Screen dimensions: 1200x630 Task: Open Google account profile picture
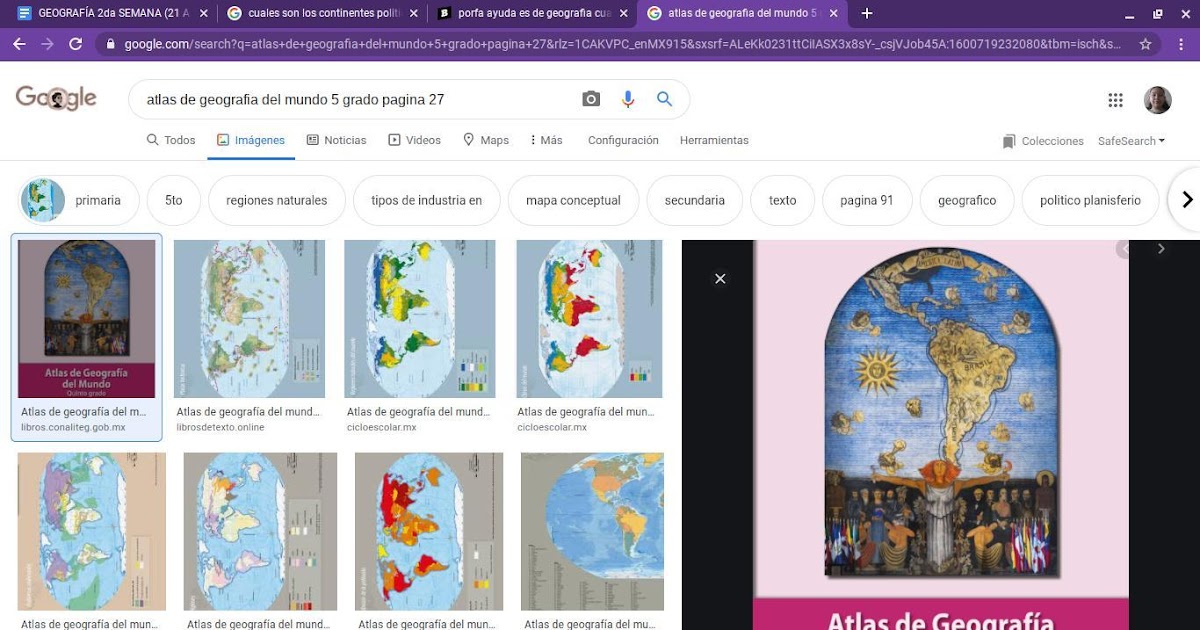1158,99
